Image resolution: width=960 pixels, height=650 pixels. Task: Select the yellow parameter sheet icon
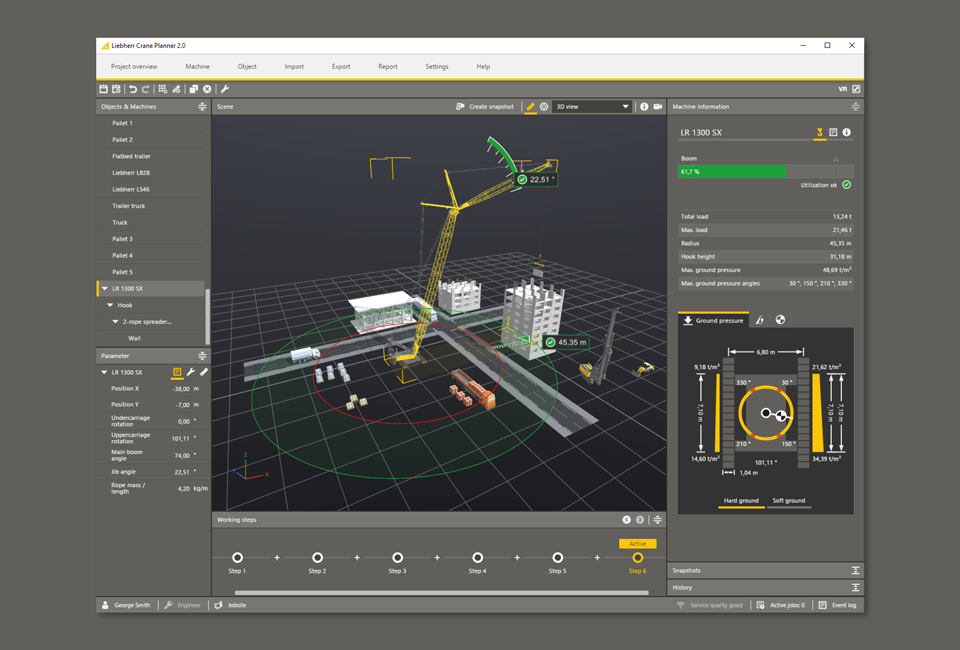(177, 372)
